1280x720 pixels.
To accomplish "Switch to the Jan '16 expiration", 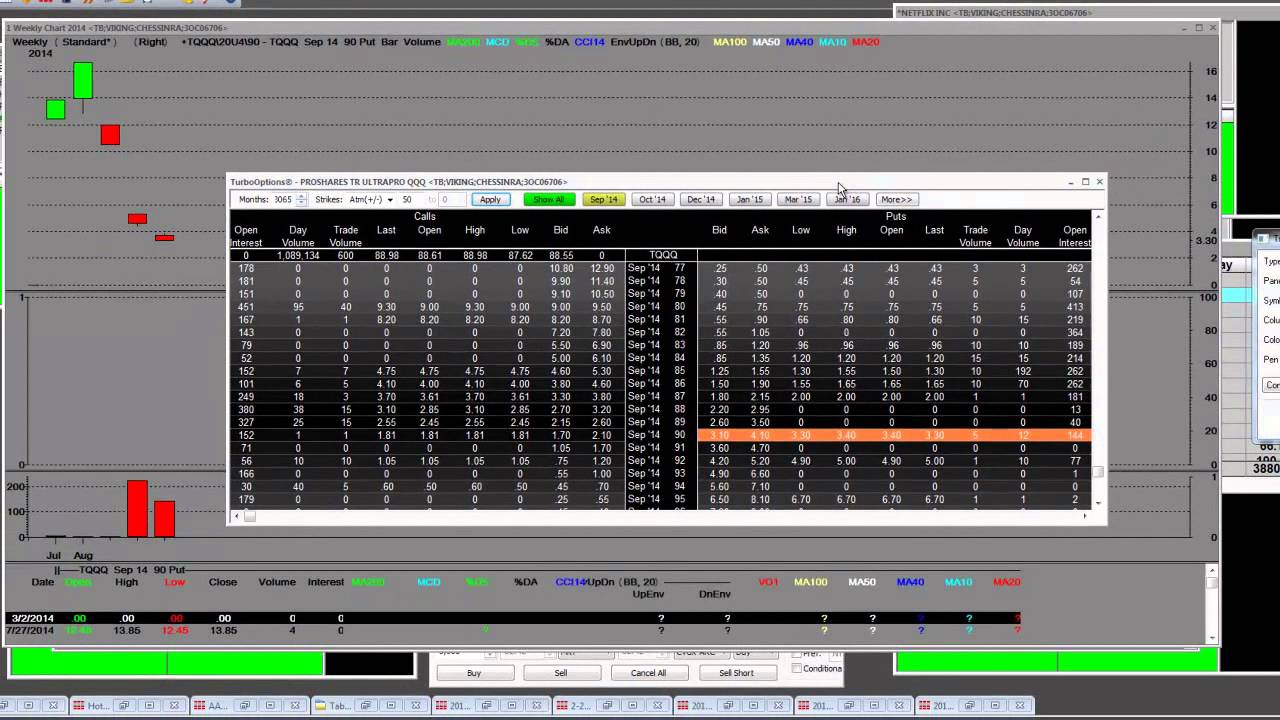I will 847,199.
